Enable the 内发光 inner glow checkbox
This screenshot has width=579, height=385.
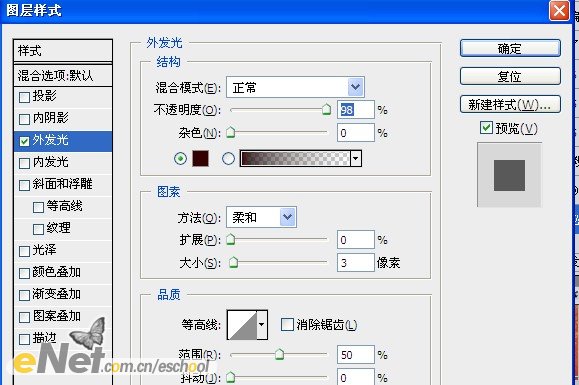(x=24, y=163)
